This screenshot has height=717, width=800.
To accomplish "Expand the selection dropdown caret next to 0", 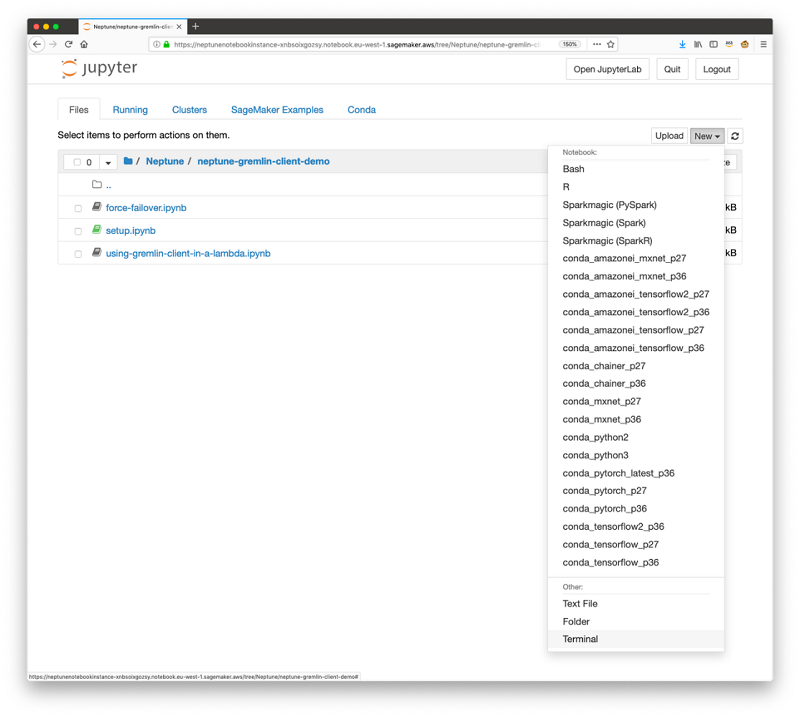I will pos(108,162).
